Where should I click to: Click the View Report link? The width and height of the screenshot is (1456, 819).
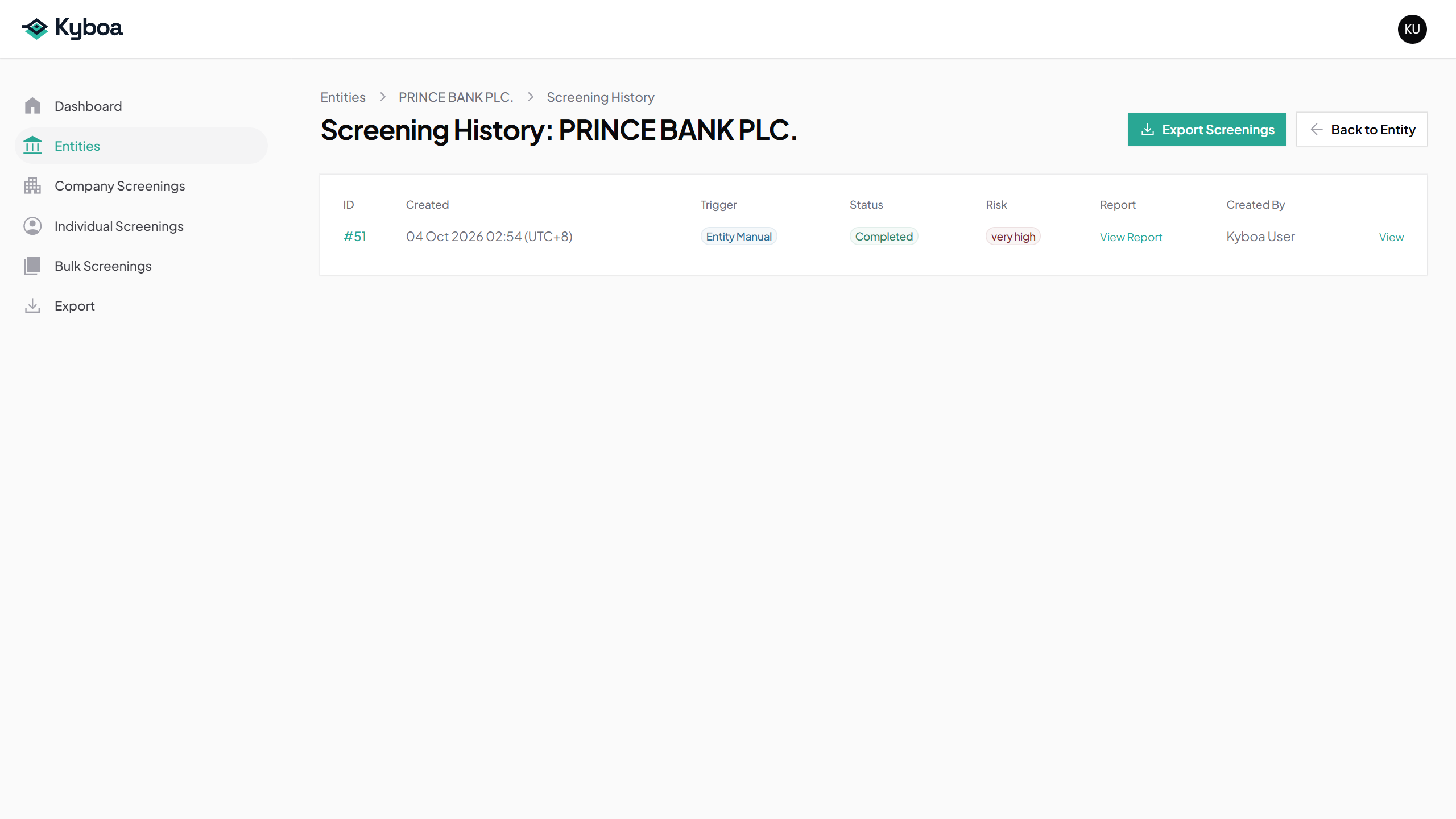pos(1131,237)
